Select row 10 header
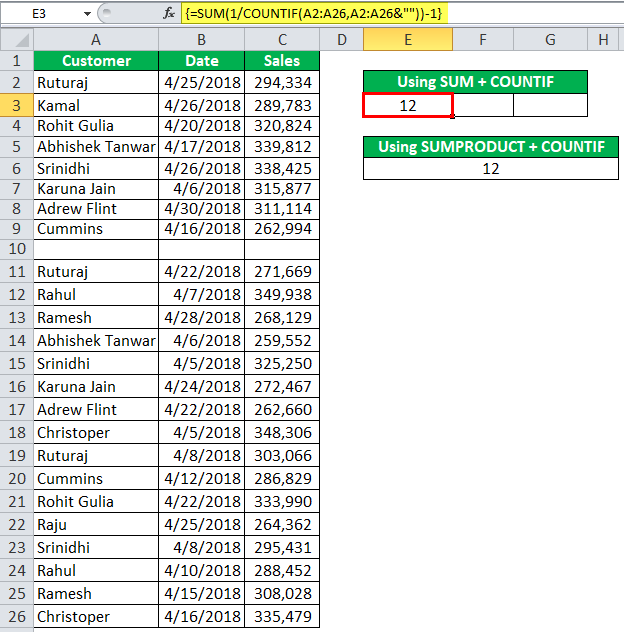 [17, 249]
